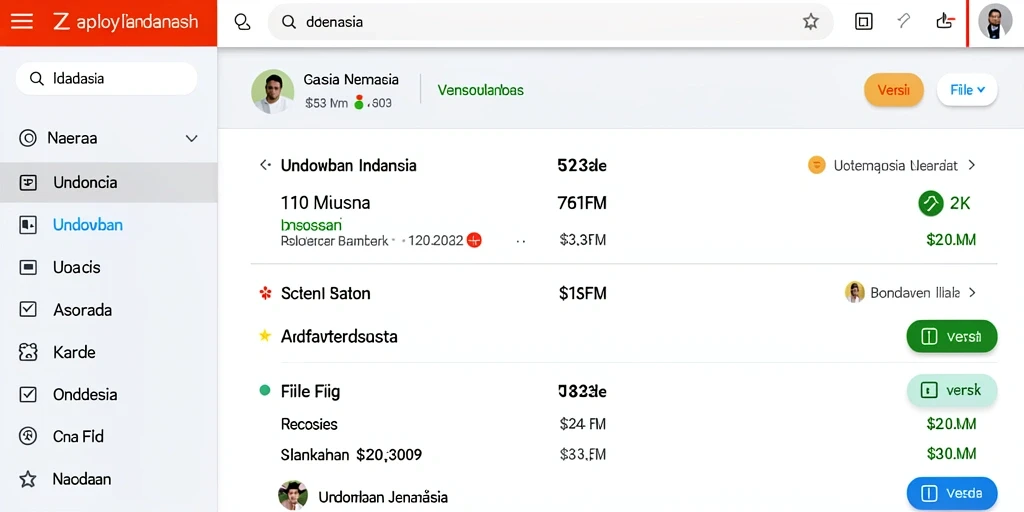Click the Gasia Nemasia name

point(351,80)
